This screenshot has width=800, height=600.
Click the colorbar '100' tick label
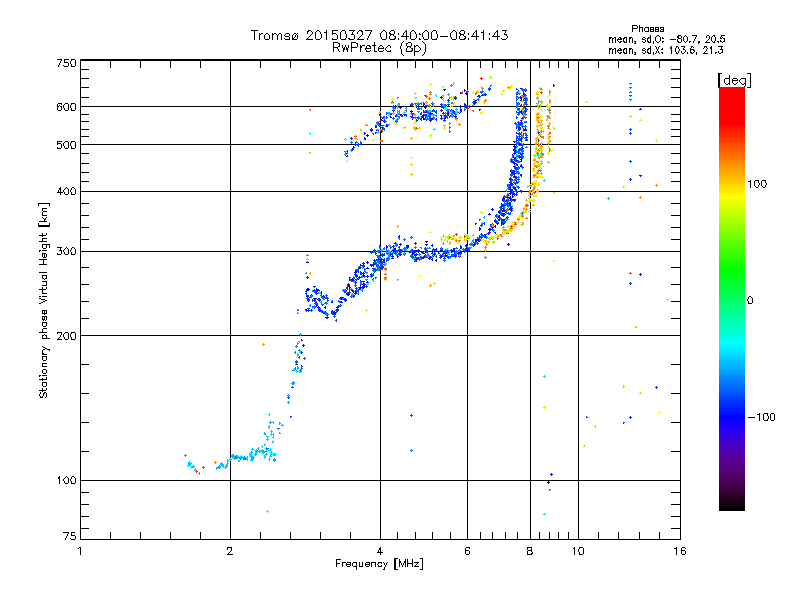(x=757, y=184)
